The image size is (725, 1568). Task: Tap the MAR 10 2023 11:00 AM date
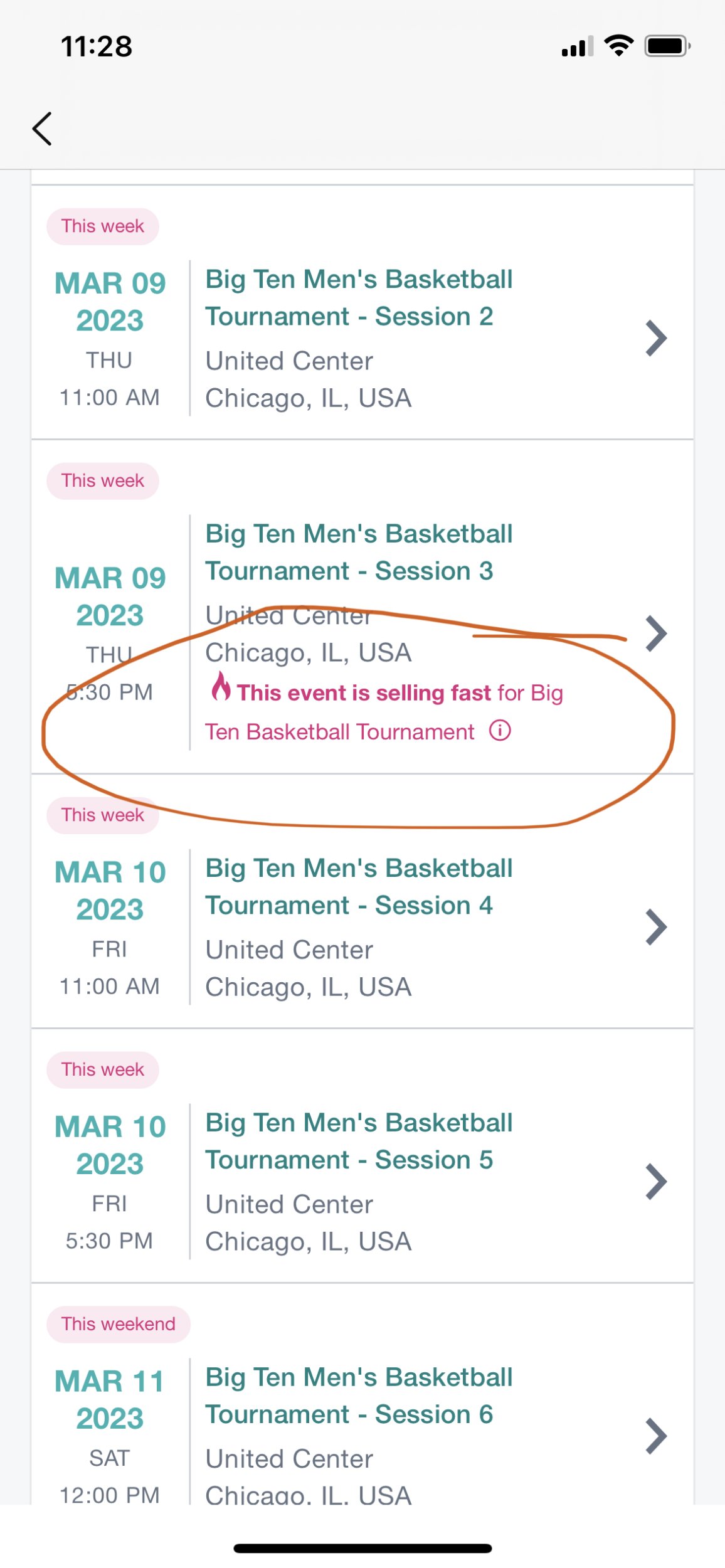click(x=110, y=928)
